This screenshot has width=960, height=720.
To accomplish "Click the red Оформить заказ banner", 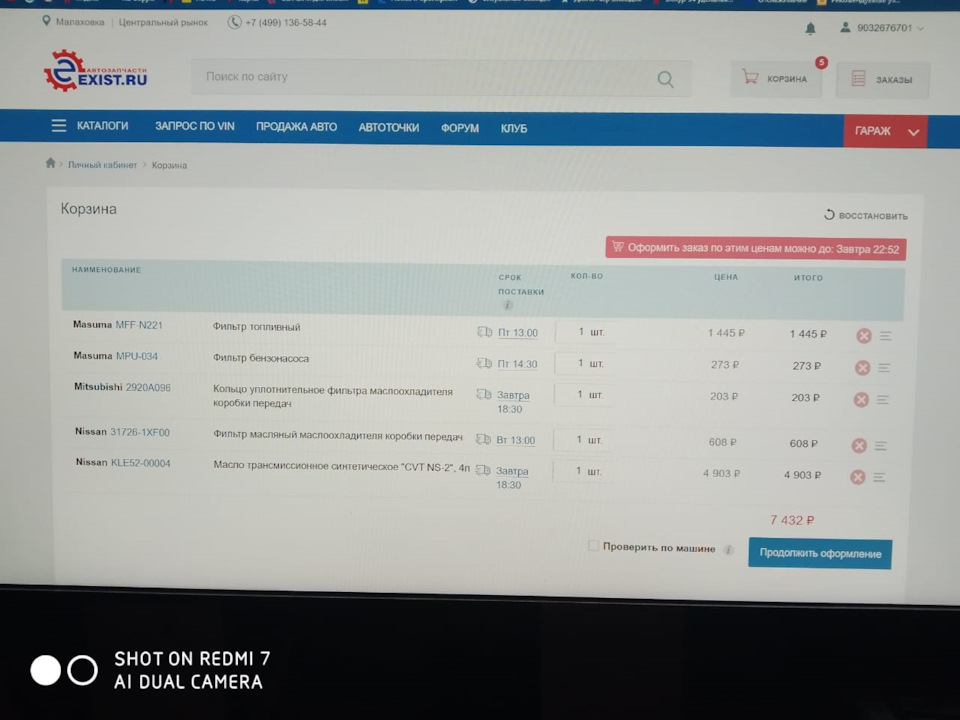I will pos(756,249).
